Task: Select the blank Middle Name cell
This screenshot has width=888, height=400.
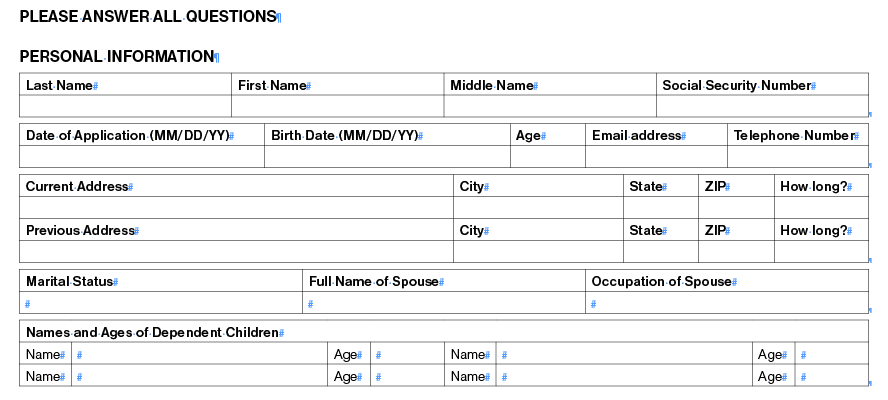Action: [x=550, y=106]
